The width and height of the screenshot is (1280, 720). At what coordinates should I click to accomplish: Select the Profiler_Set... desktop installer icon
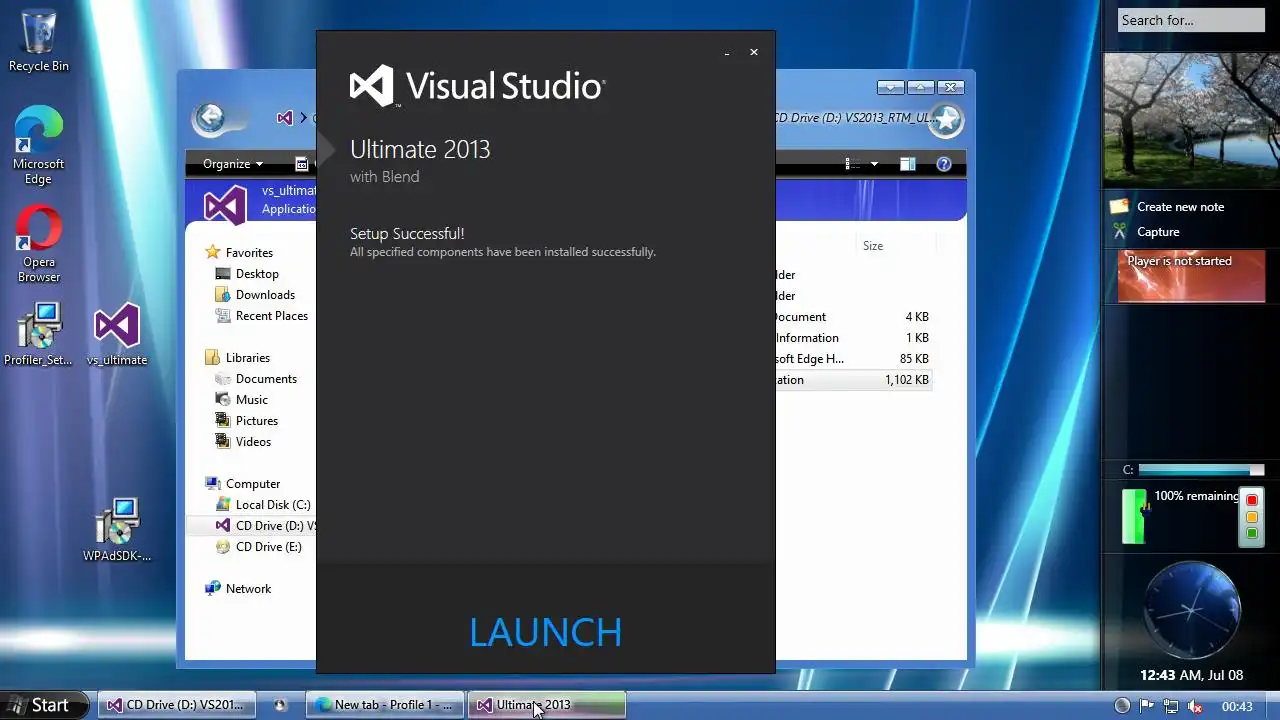click(39, 335)
